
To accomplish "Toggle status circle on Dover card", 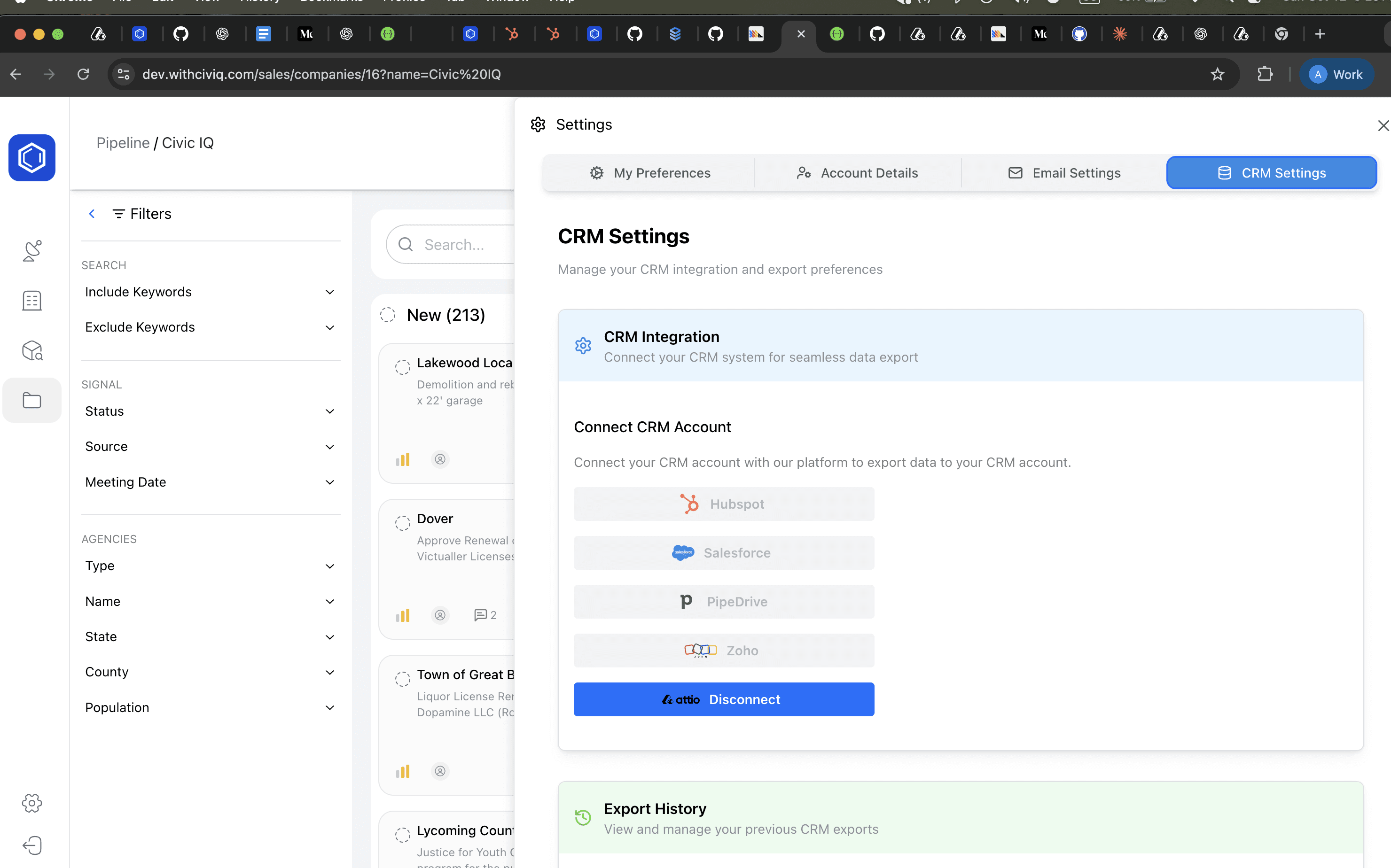I will (403, 522).
